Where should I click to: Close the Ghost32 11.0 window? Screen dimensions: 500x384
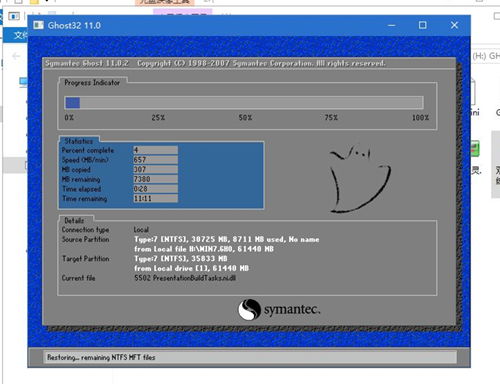[454, 25]
